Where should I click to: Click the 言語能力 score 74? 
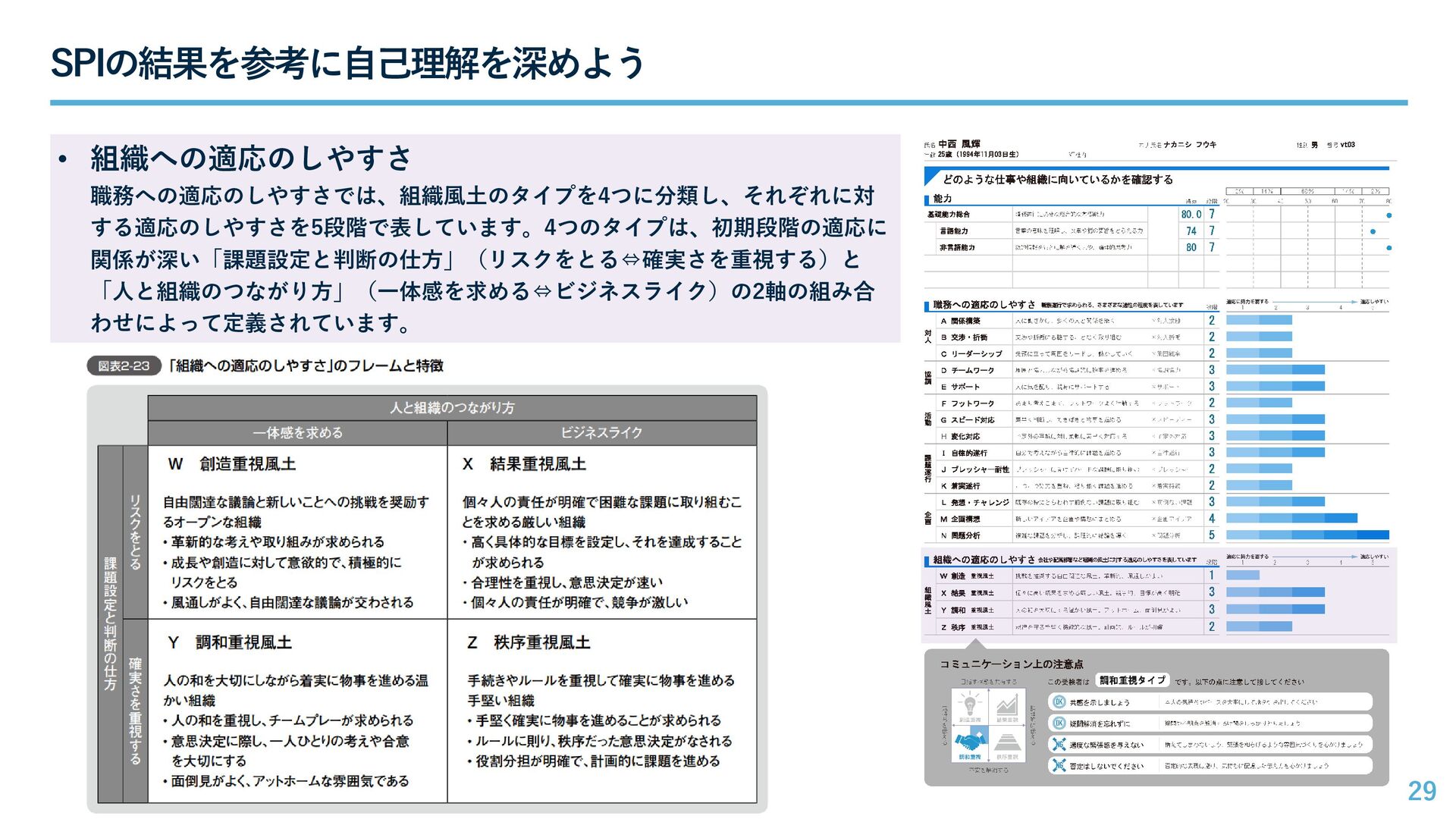point(1191,231)
